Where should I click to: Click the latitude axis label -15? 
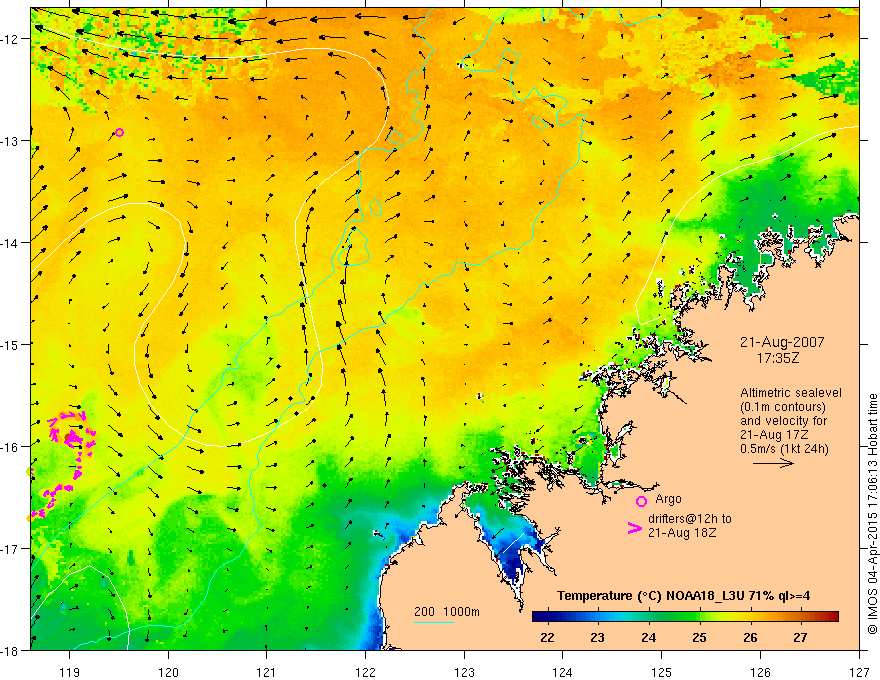click(x=11, y=344)
